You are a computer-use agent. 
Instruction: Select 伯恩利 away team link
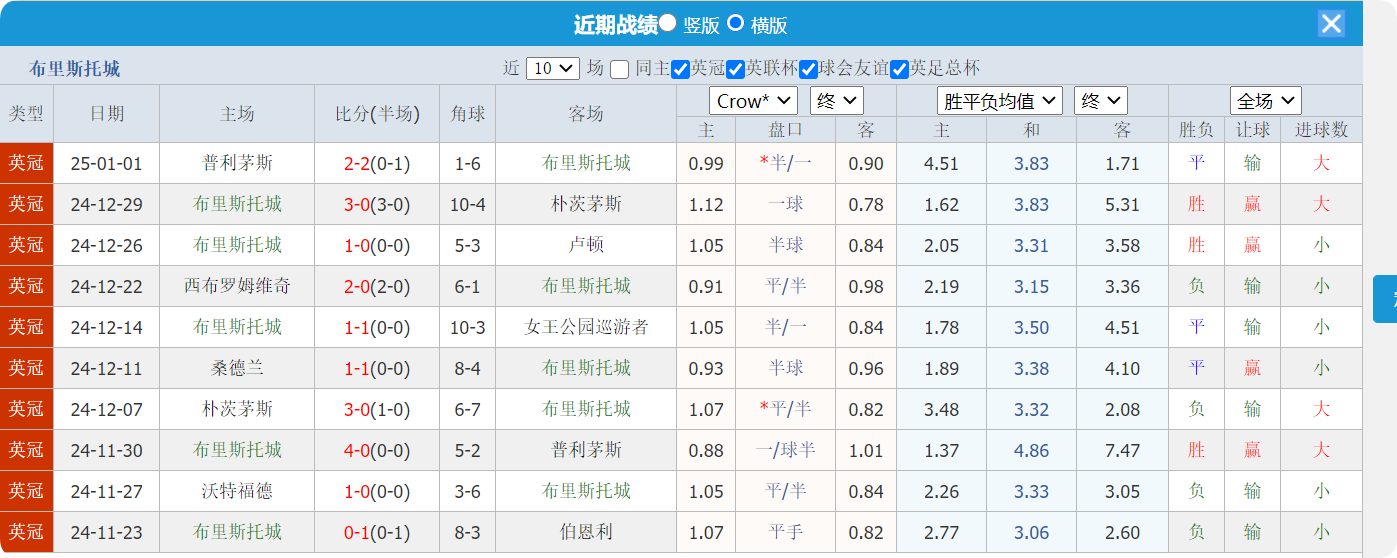pyautogui.click(x=586, y=533)
